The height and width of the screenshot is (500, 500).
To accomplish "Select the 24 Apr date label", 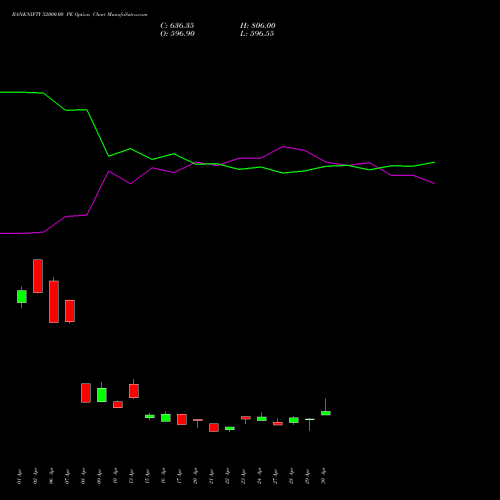I will [259, 476].
